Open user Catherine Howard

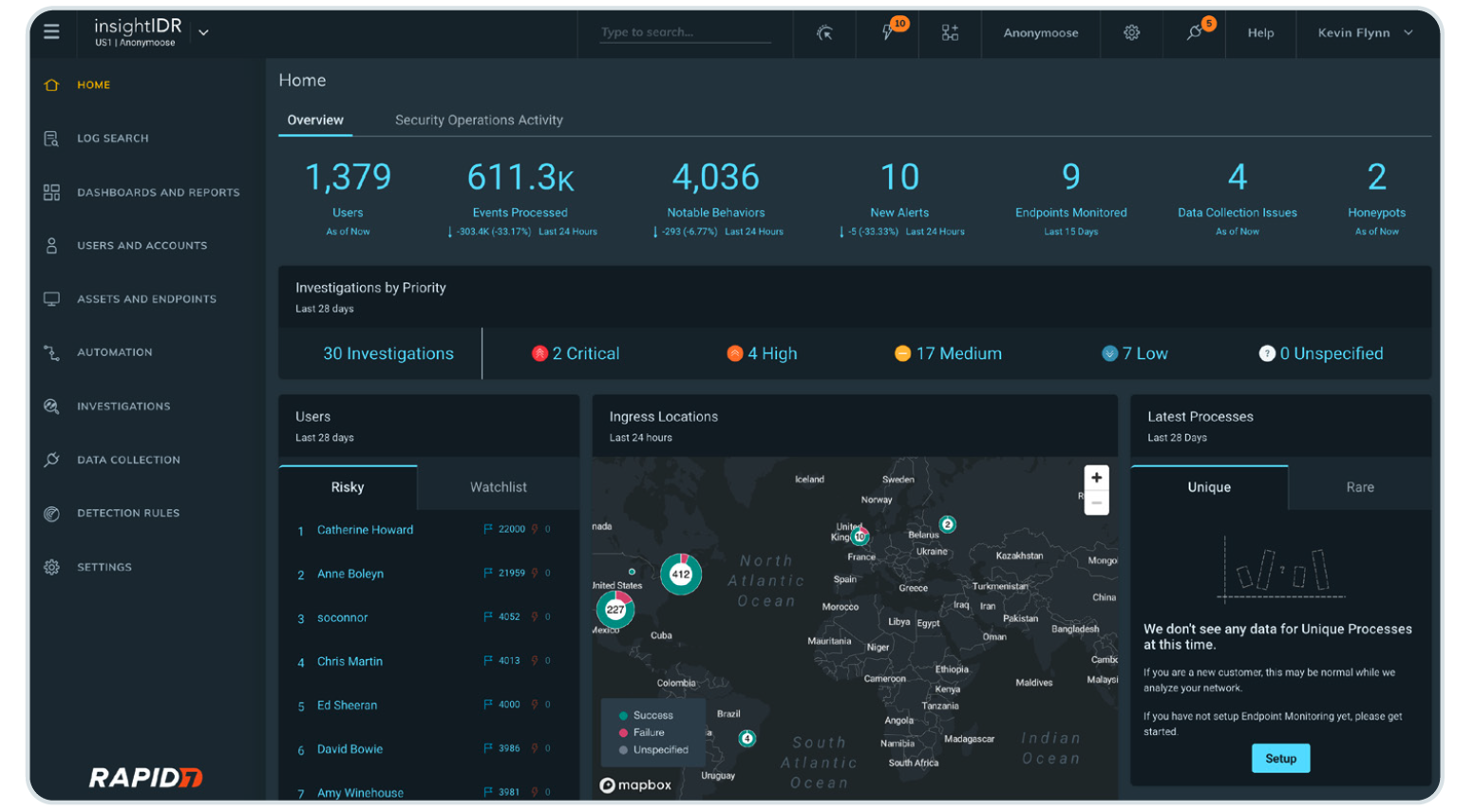point(365,530)
